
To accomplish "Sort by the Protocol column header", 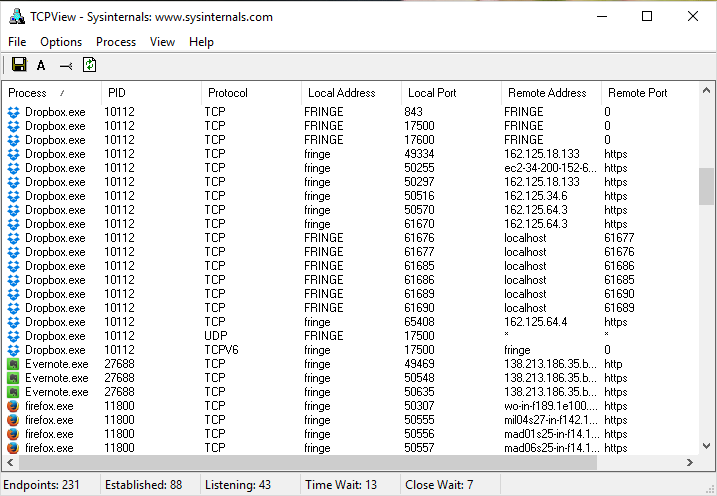I will click(250, 93).
